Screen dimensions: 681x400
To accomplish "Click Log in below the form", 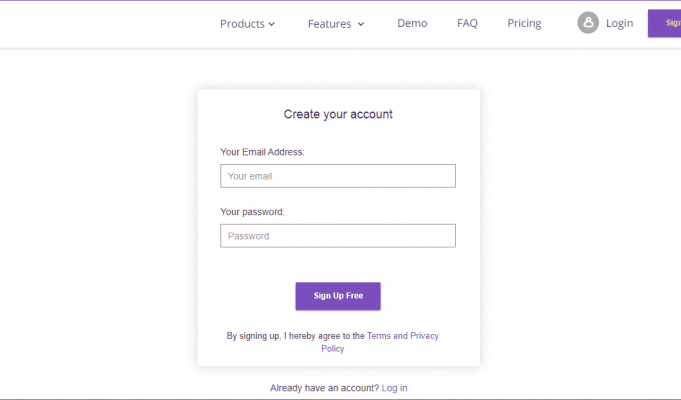I will (394, 388).
